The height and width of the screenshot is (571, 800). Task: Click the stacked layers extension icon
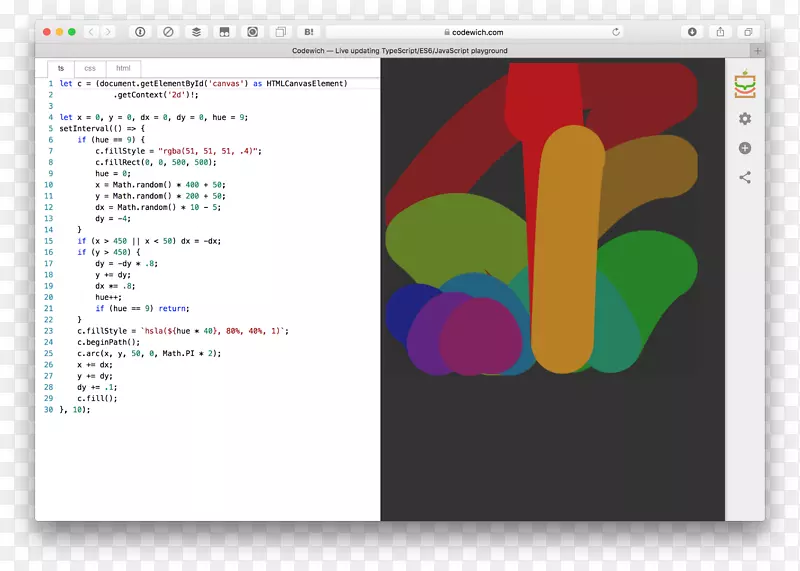[196, 32]
